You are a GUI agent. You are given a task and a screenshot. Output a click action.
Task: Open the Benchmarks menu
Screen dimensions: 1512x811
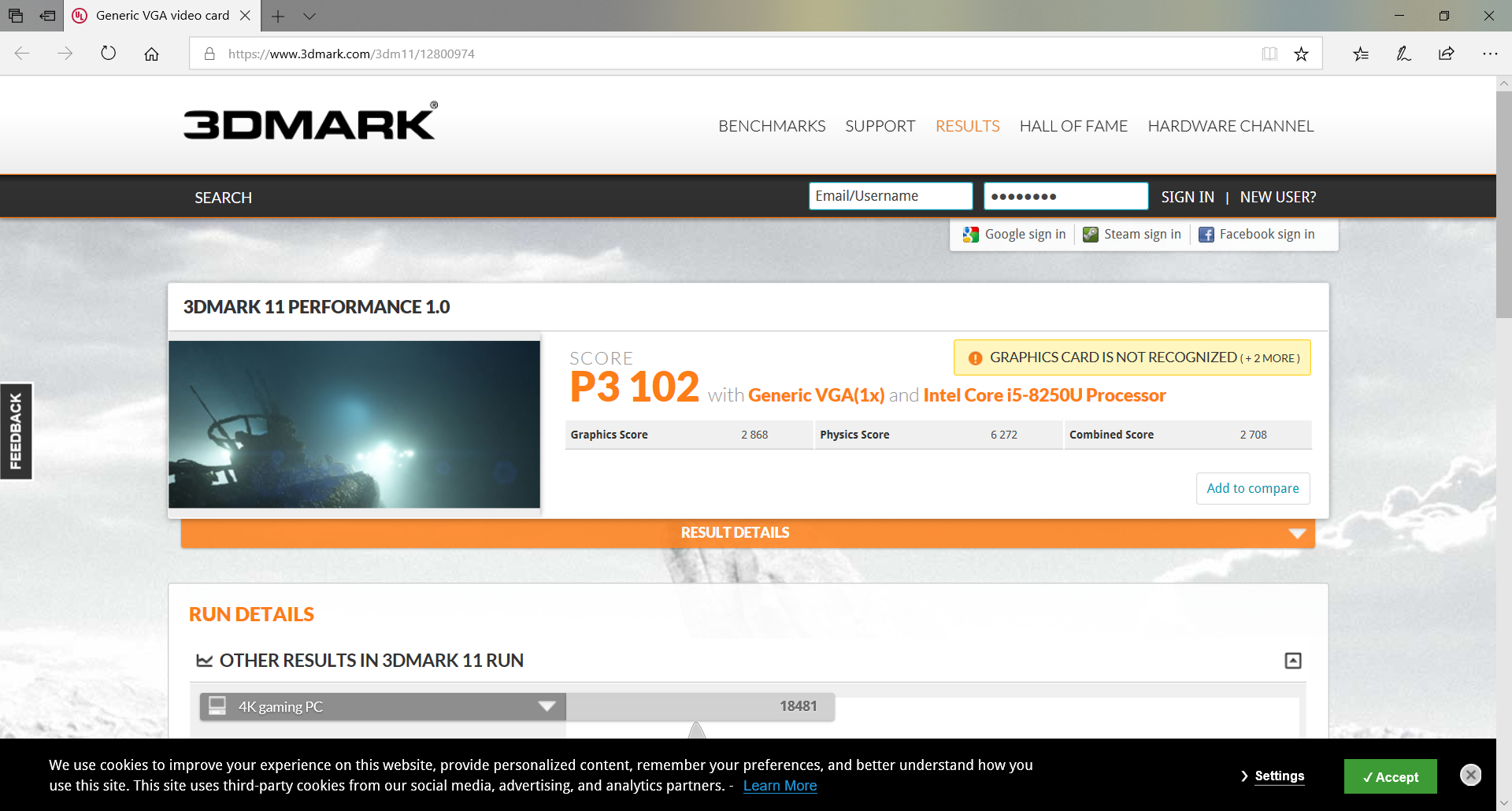772,126
